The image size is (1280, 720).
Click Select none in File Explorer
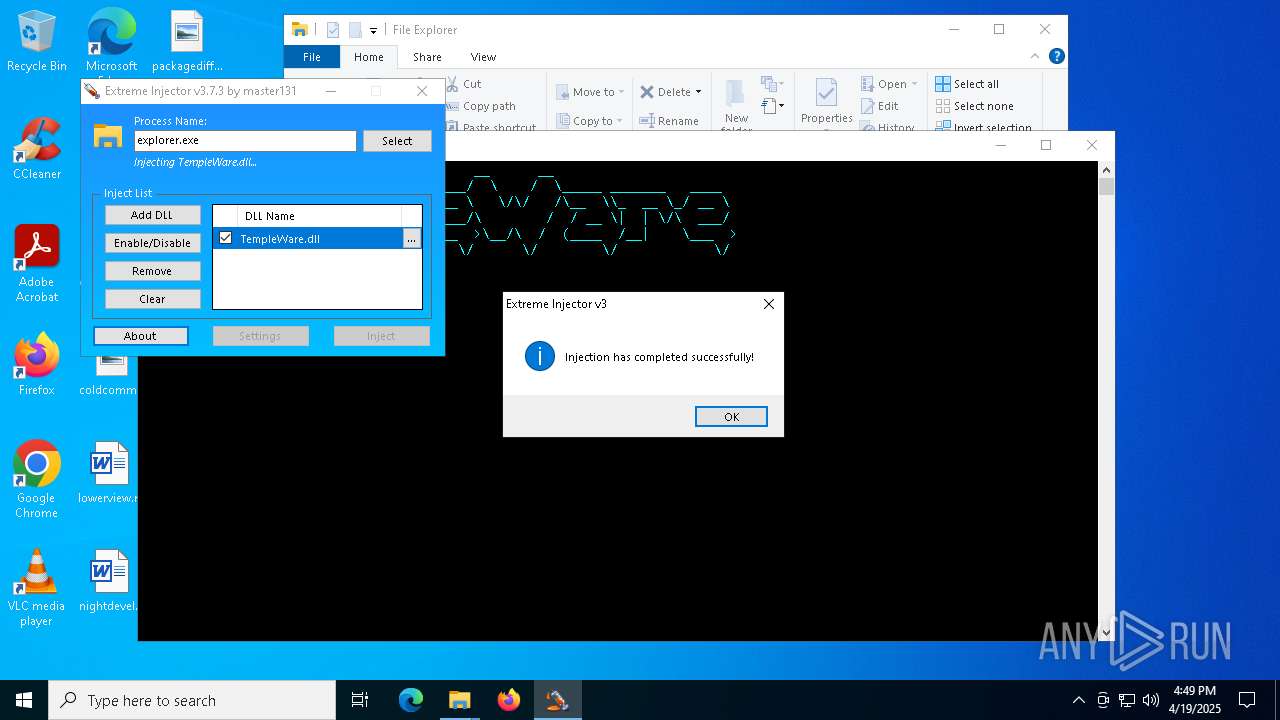click(x=975, y=106)
